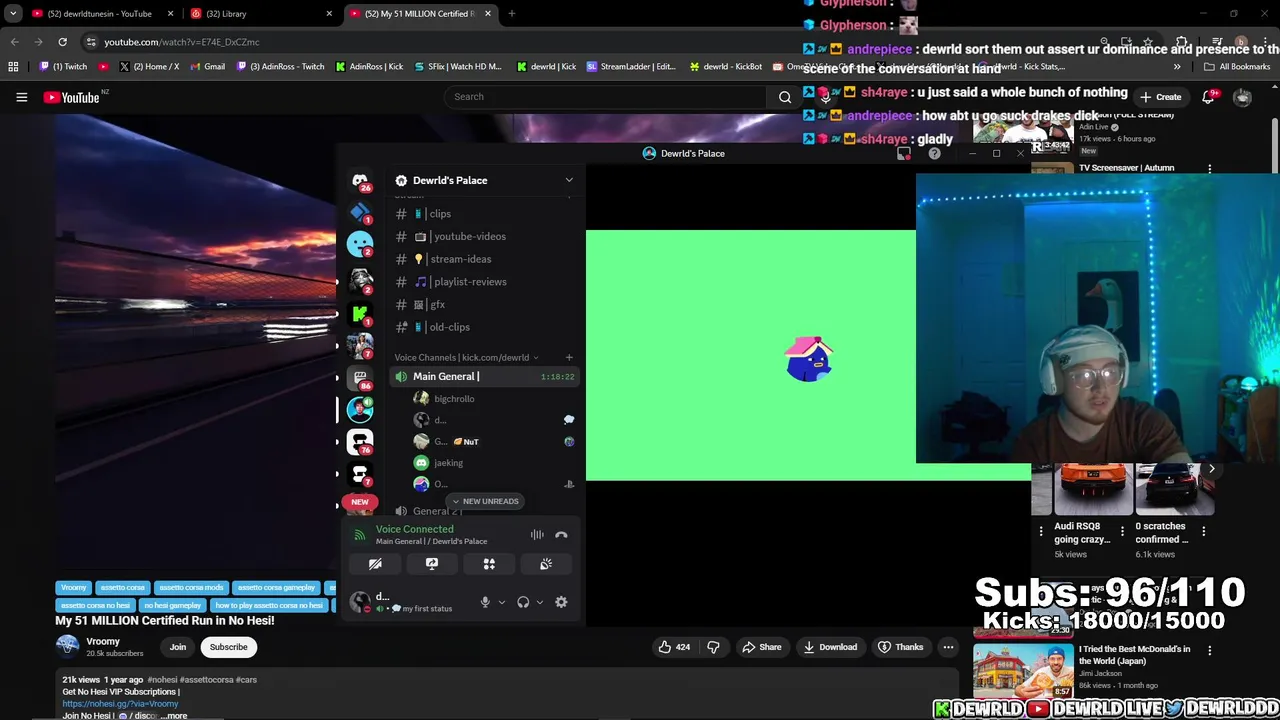Open Discord direct messages home icon
This screenshot has height=720, width=1280.
pos(360,180)
